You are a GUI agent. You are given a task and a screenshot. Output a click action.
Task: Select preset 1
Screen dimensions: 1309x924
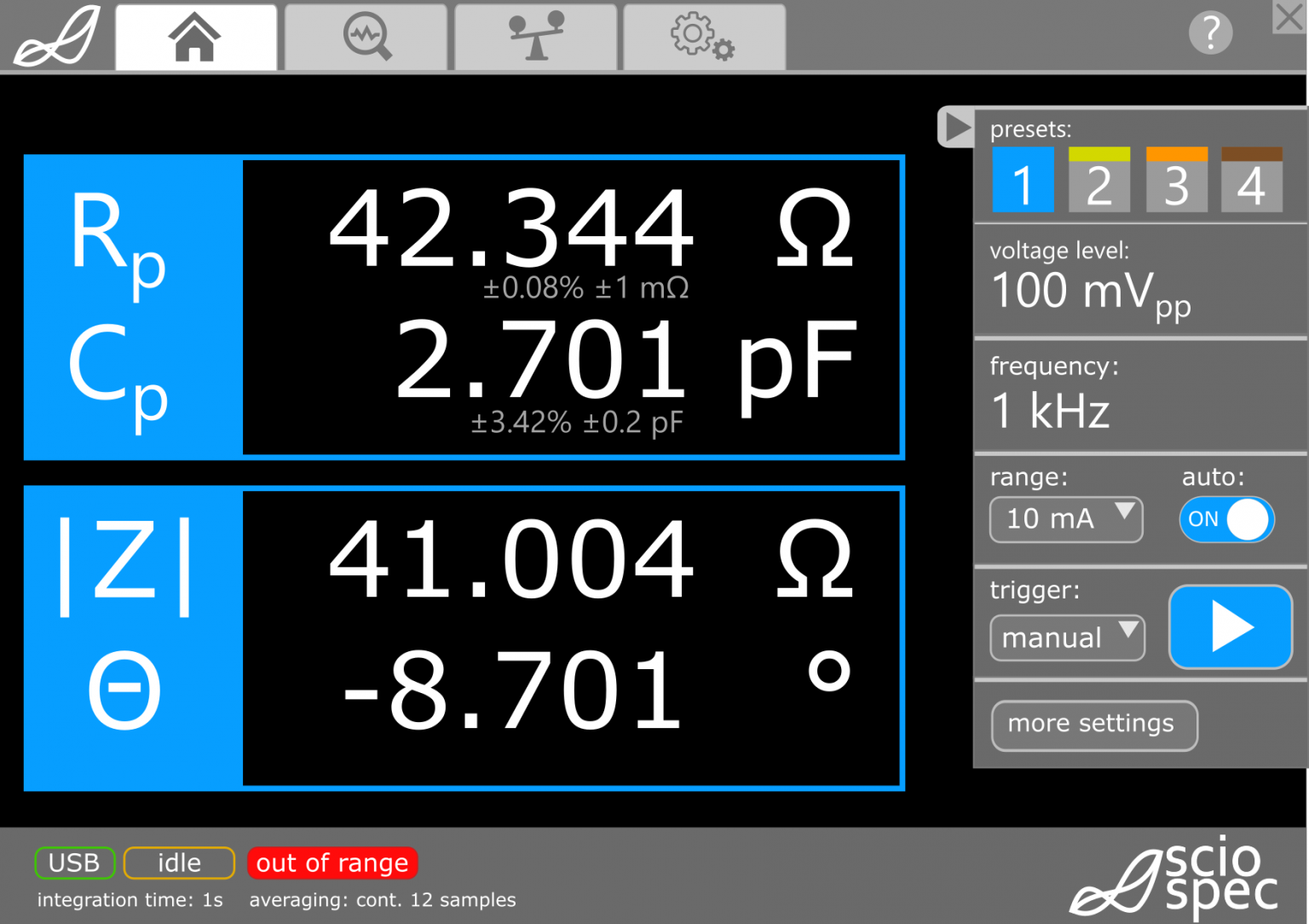pos(1023,180)
